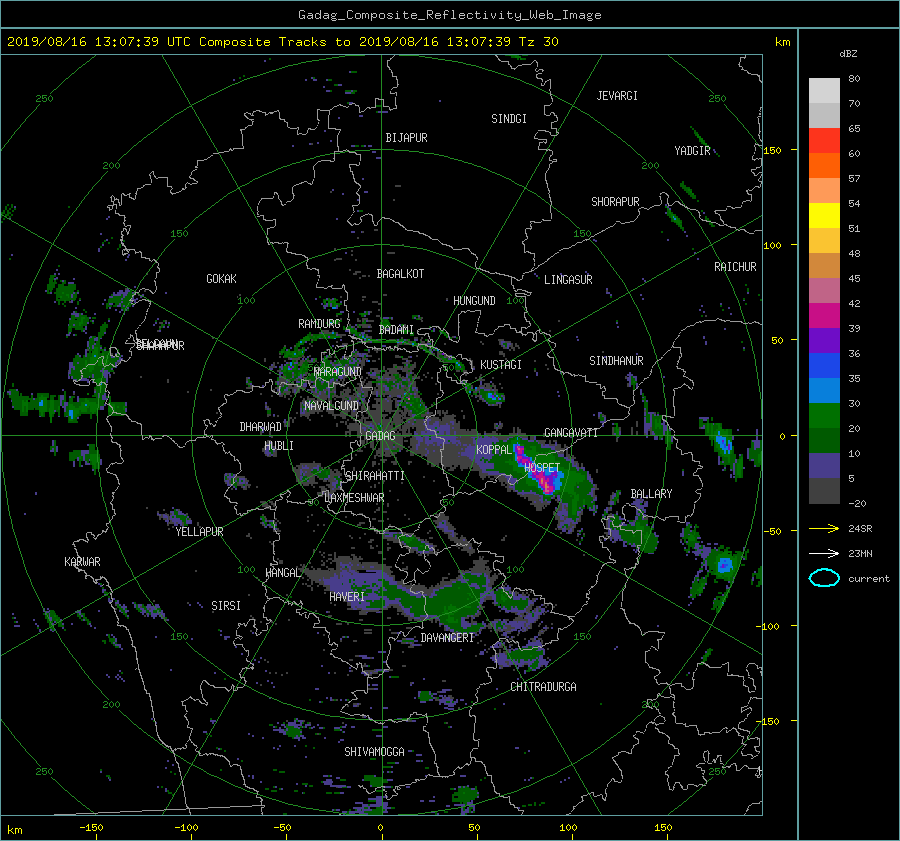Click the SHORAPUR city label
This screenshot has width=900, height=841.
615,202
